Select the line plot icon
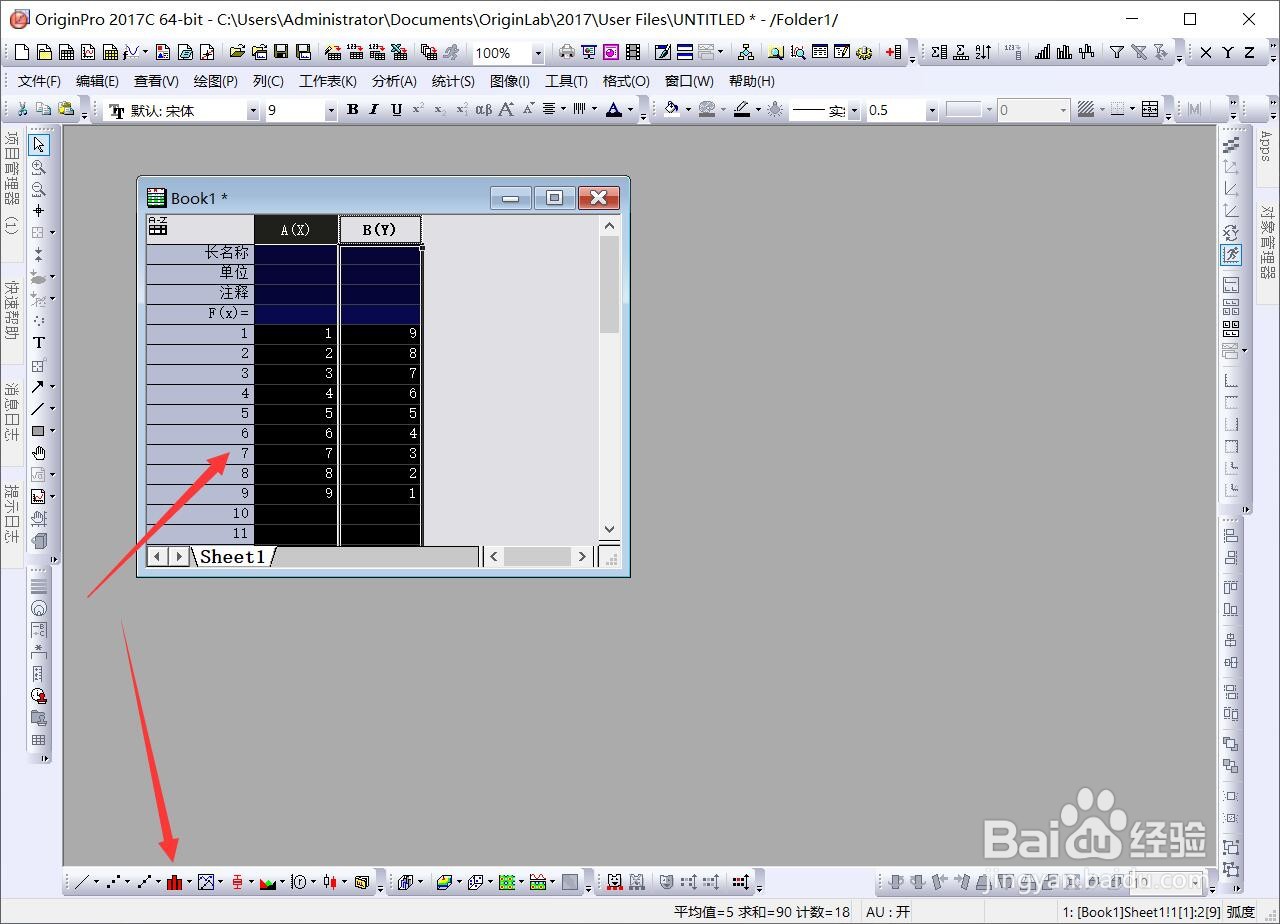1280x924 pixels. (x=82, y=882)
